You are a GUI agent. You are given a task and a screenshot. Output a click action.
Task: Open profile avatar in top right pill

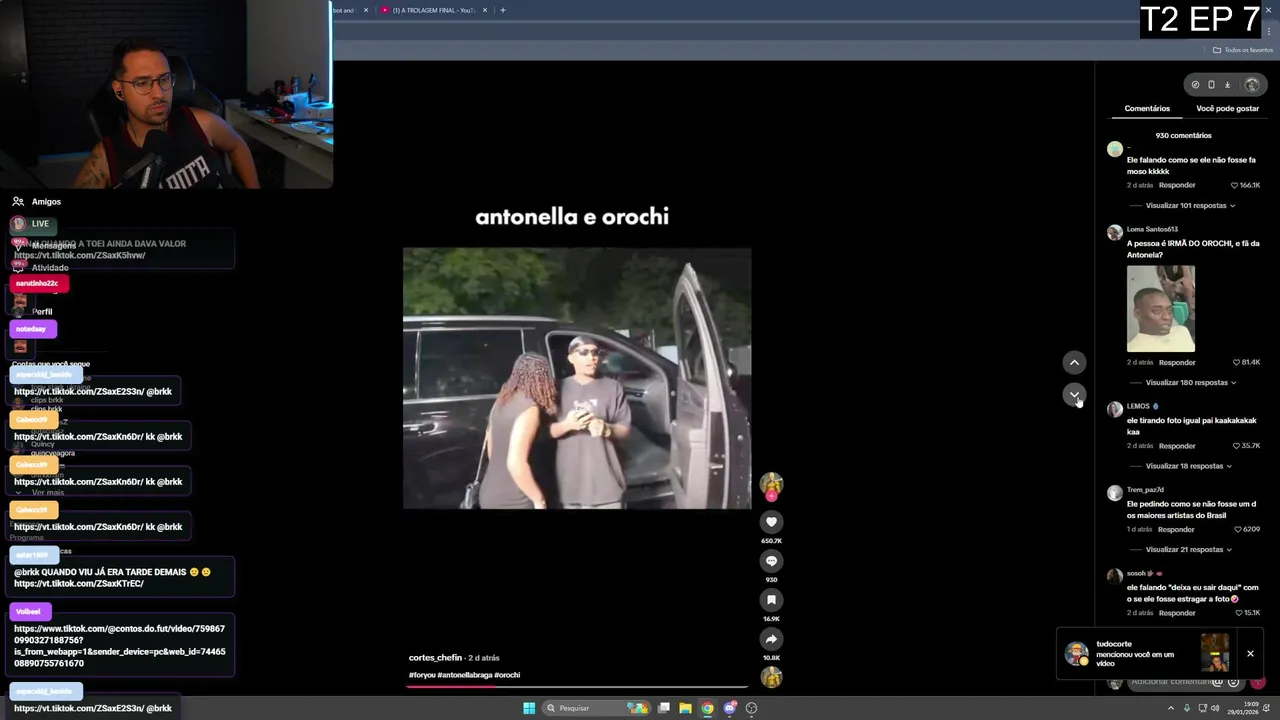(1251, 85)
